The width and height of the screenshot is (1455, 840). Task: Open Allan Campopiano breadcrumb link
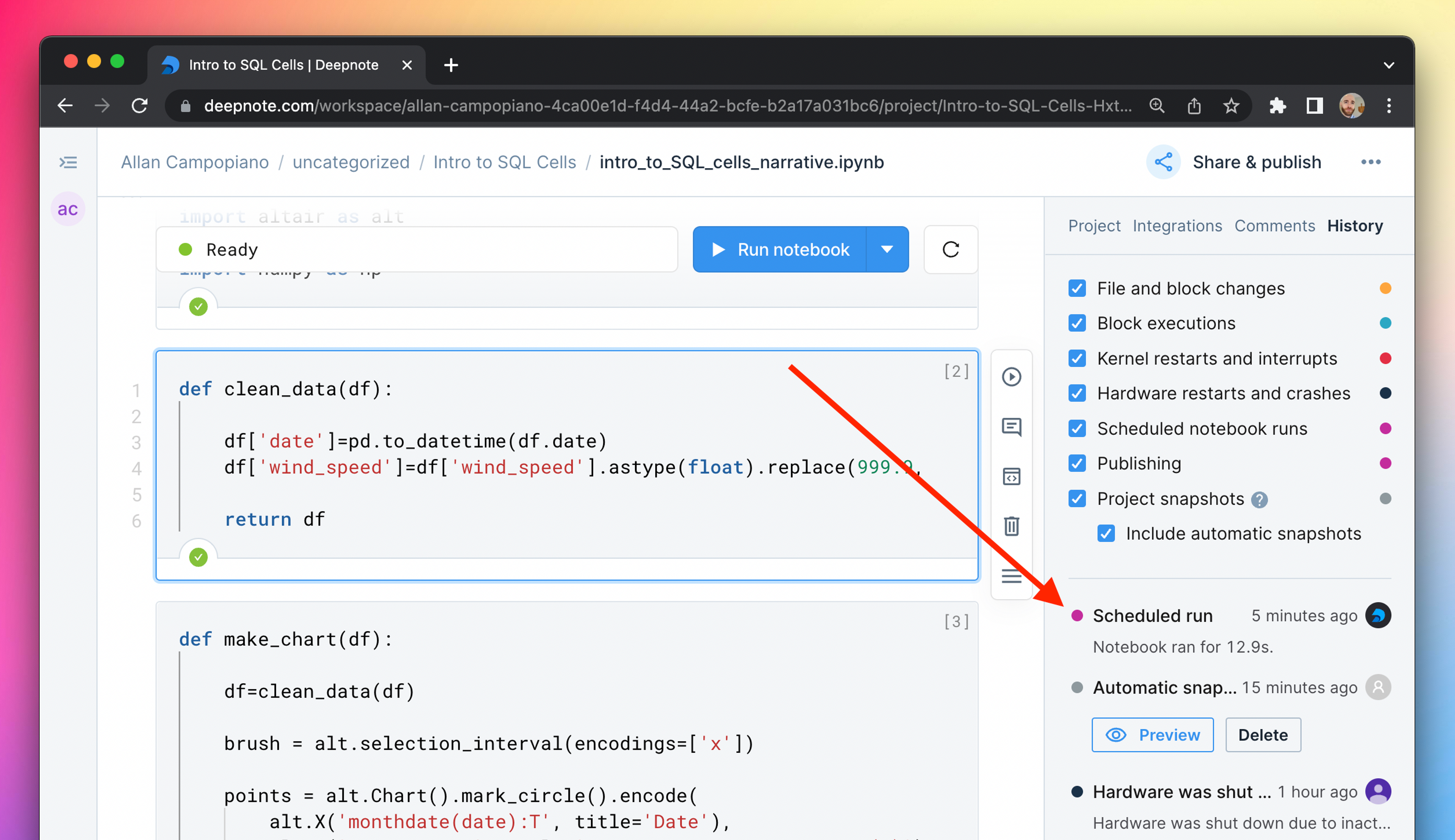(194, 162)
